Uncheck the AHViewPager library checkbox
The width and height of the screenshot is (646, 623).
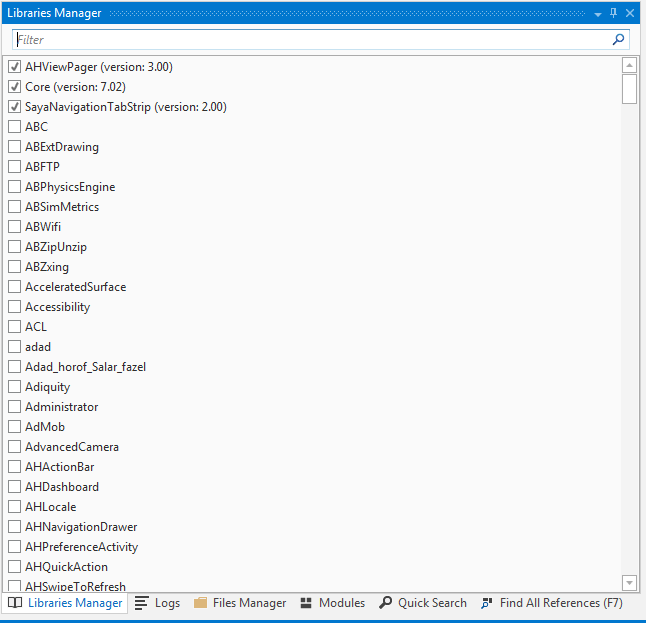point(14,67)
